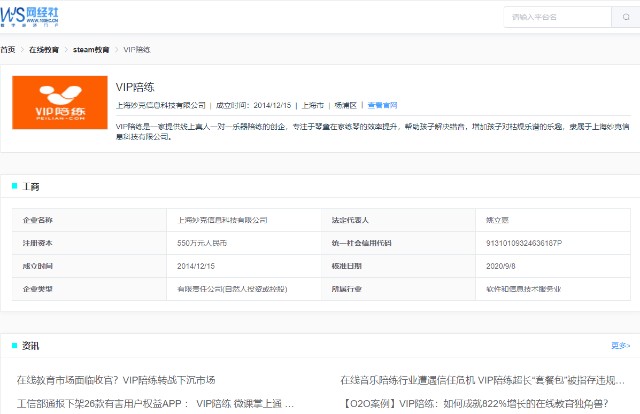
Task: Open news about 在线音乐陪练行业遭遇信任危机
Action: (x=482, y=380)
